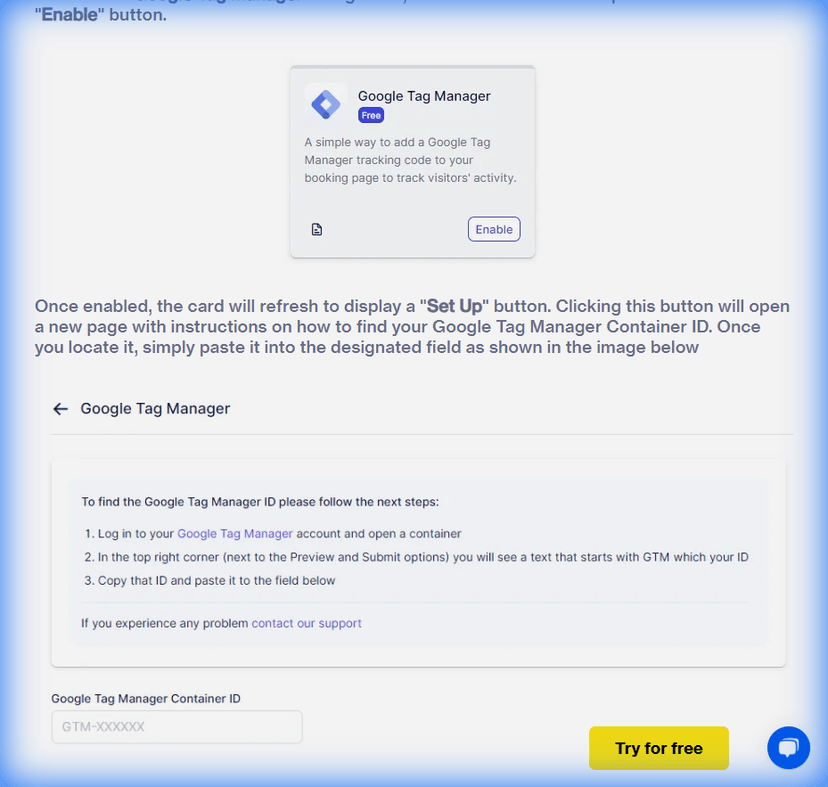The width and height of the screenshot is (828, 787).
Task: Click the contact our support link
Action: (305, 623)
